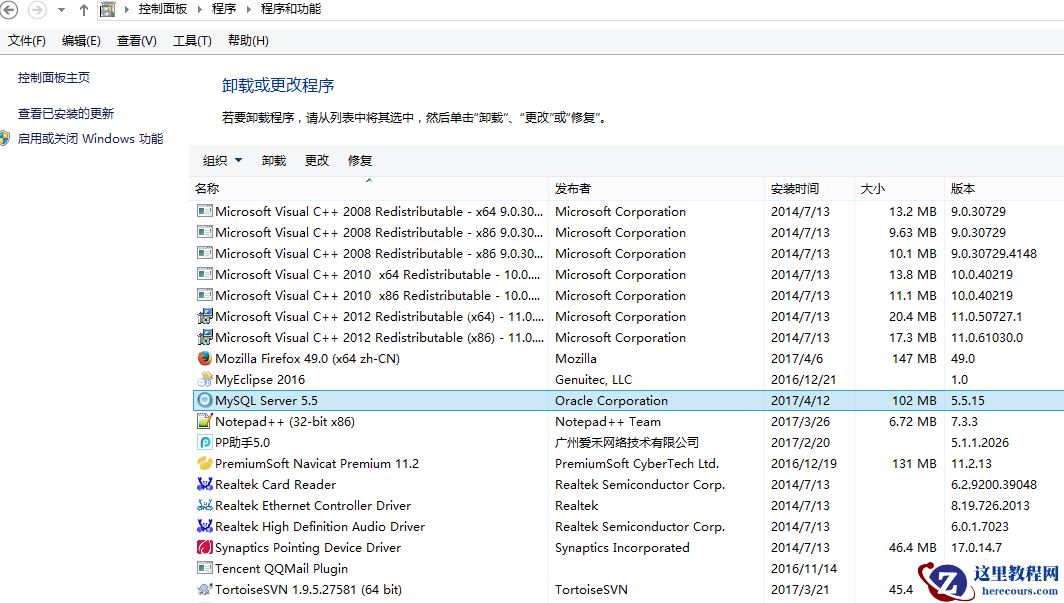
Task: Click Oracle Corporation publisher cell
Action: pyautogui.click(x=611, y=401)
